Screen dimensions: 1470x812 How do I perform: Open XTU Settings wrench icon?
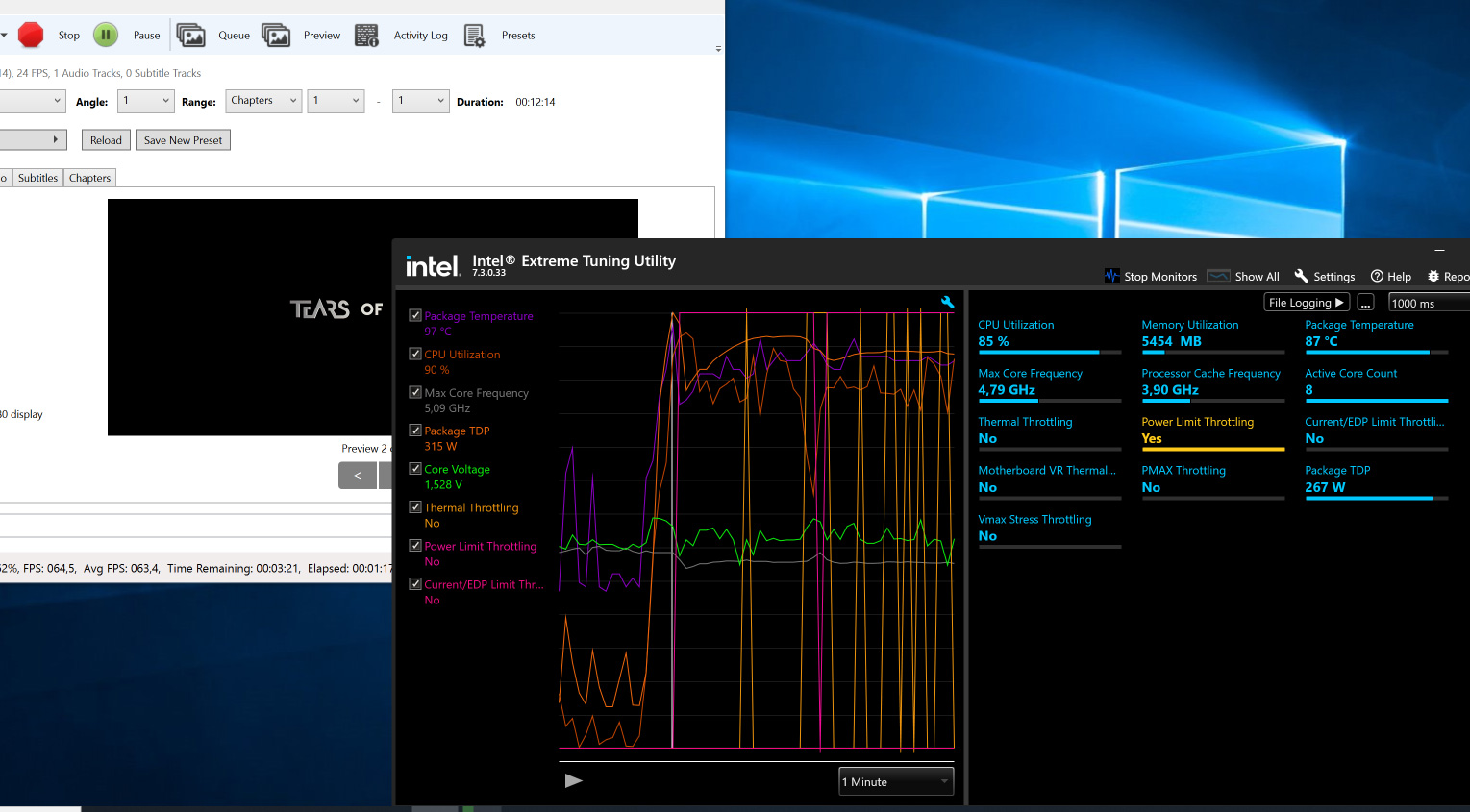(1302, 276)
